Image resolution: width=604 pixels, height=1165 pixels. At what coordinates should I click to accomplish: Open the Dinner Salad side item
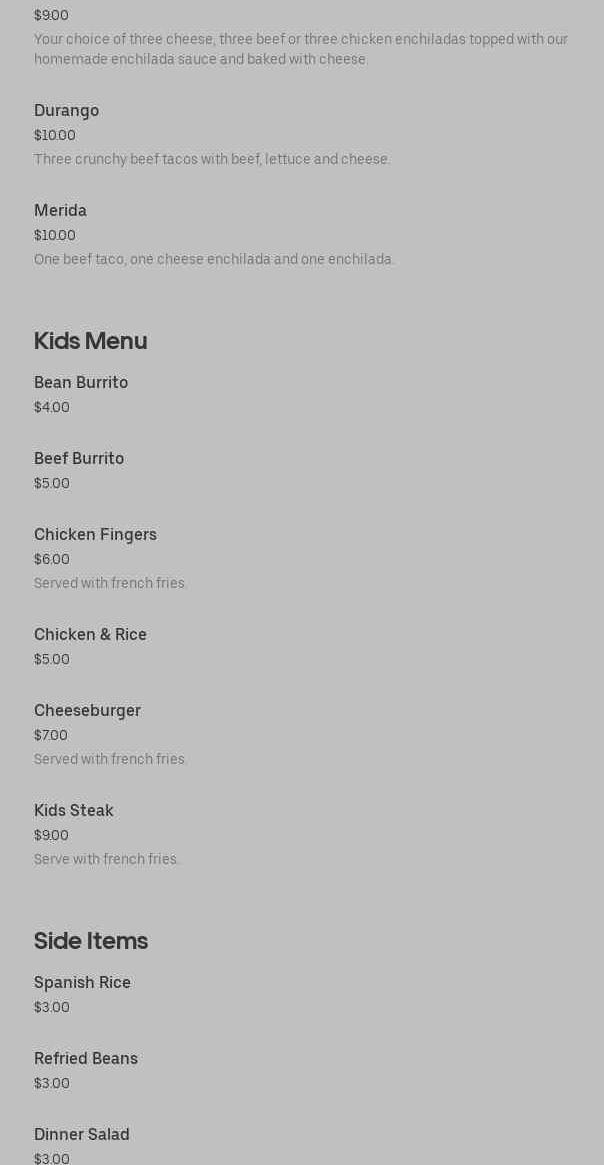pos(82,1135)
